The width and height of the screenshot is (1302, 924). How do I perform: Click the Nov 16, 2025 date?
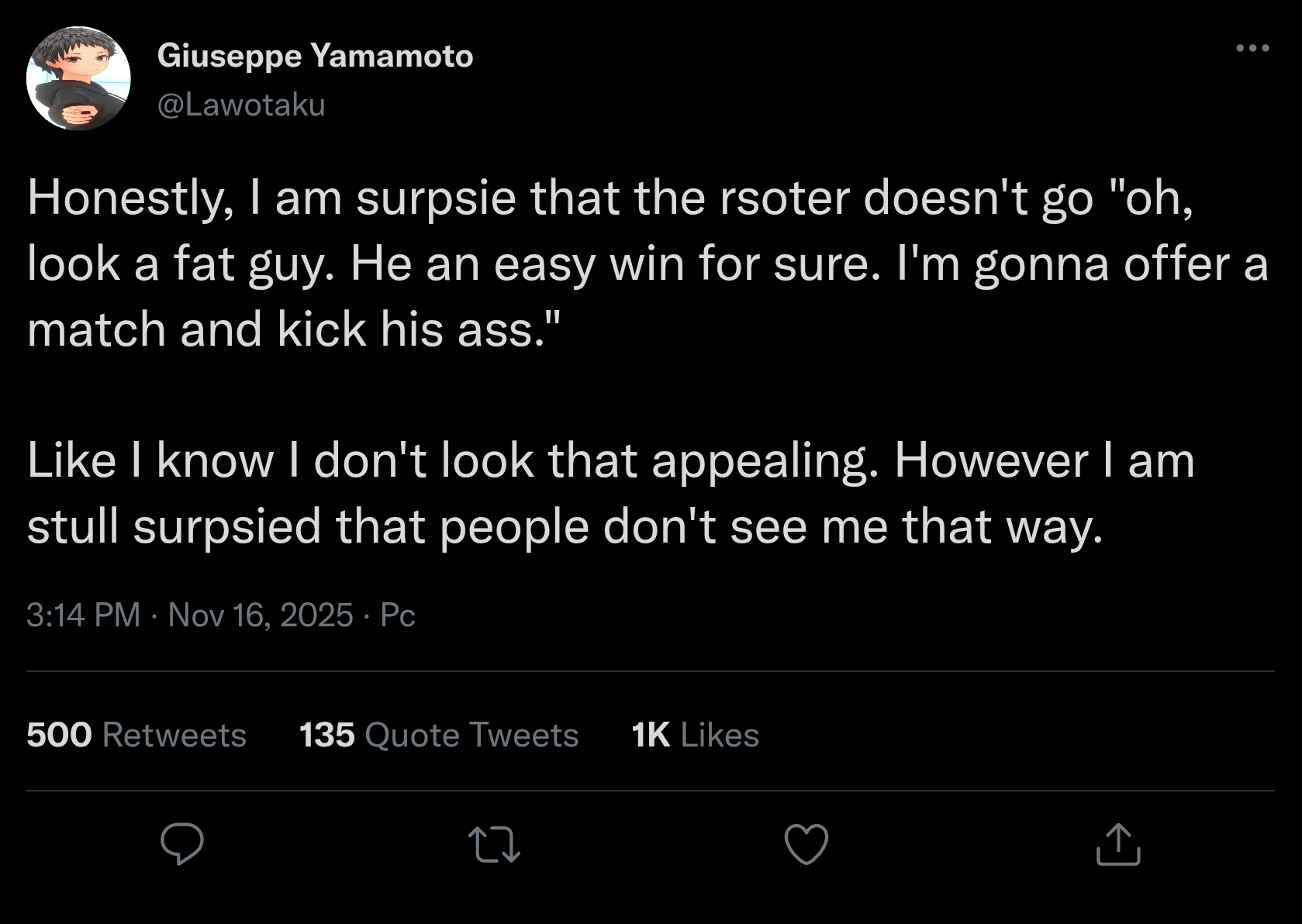tap(261, 615)
